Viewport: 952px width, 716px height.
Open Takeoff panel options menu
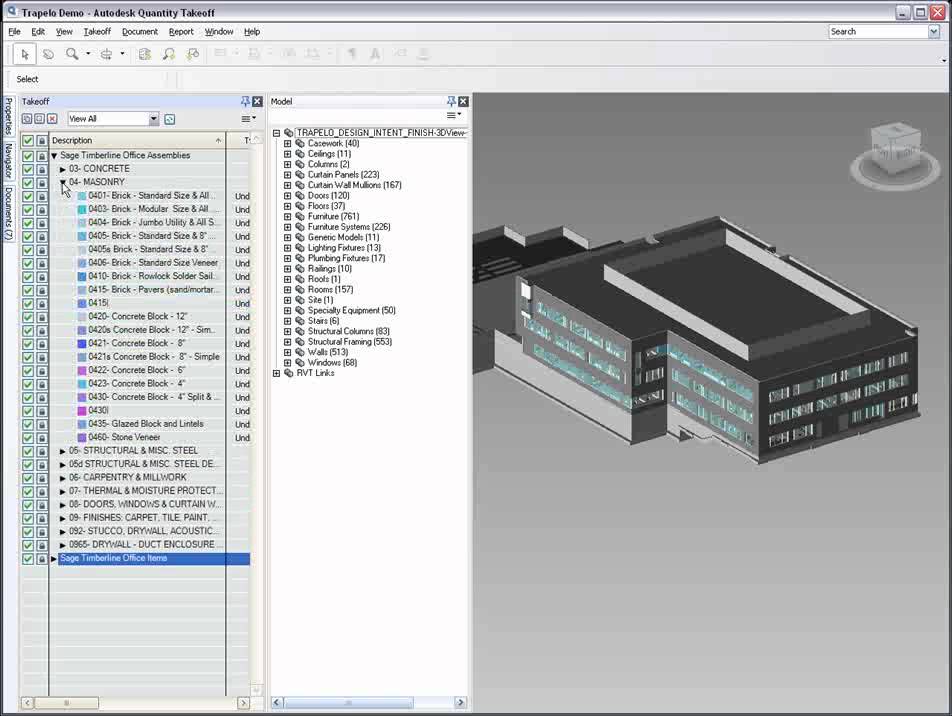pos(248,119)
